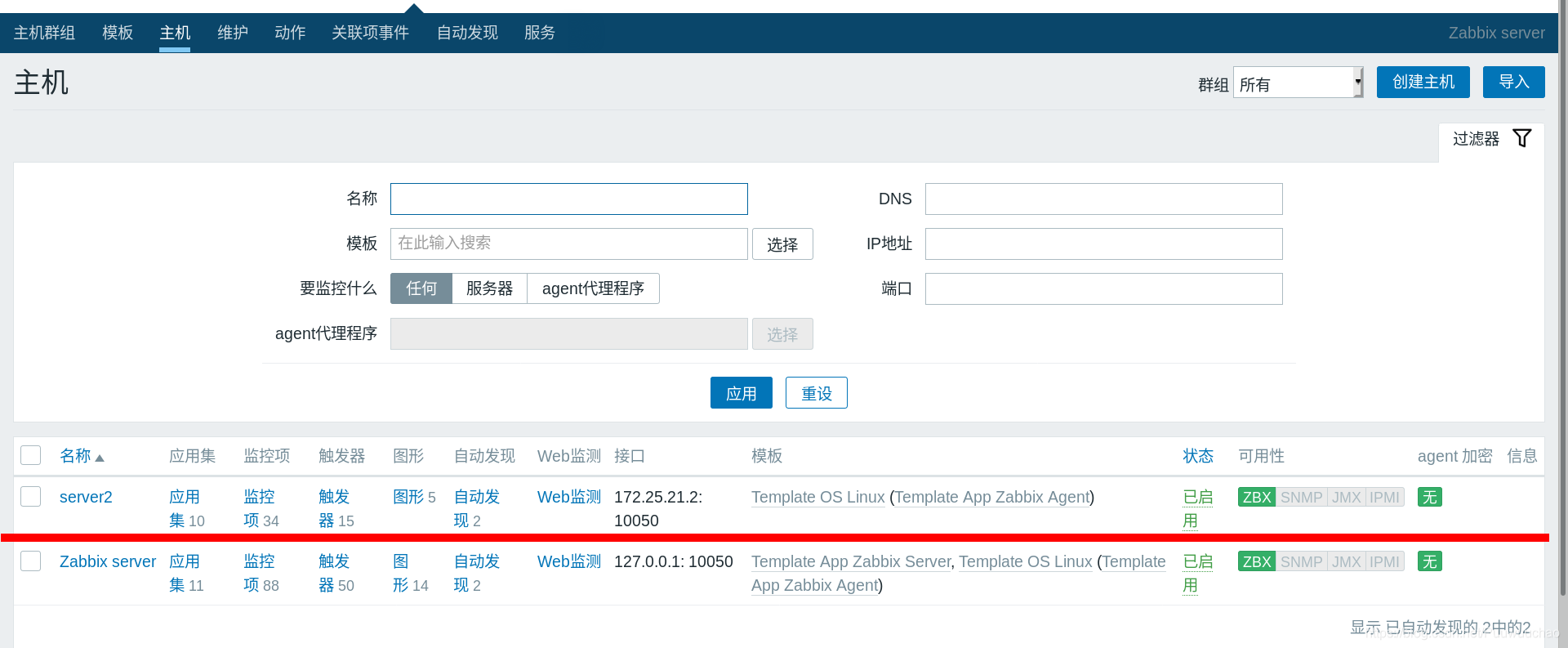1568x648 pixels.
Task: Open Template OS Linux link in server2 row
Action: click(x=817, y=497)
